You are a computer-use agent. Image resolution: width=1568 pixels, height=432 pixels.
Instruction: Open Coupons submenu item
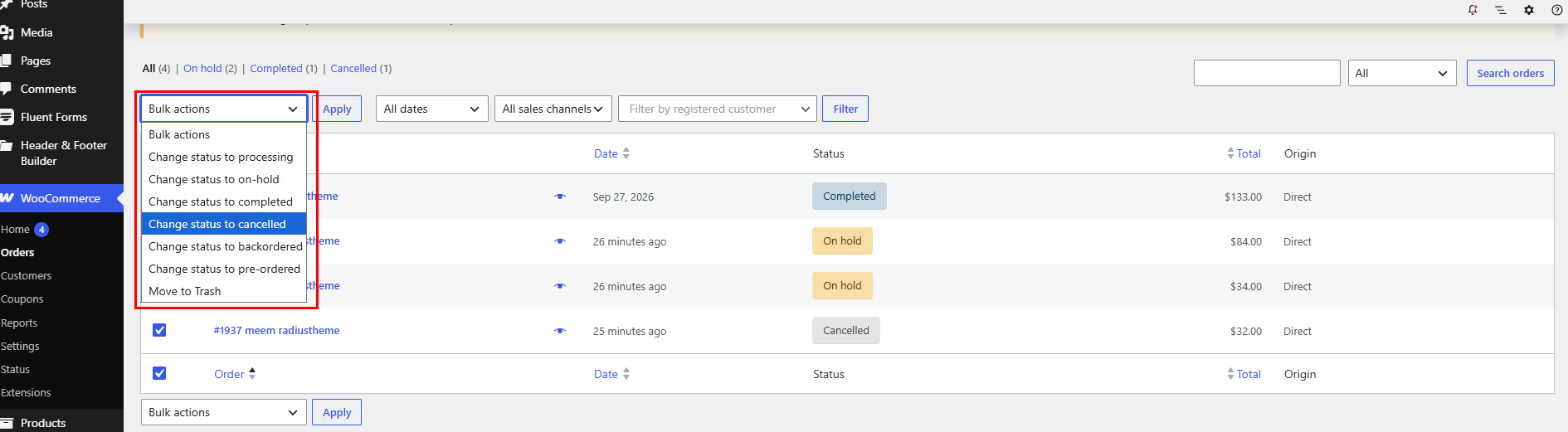pos(22,299)
